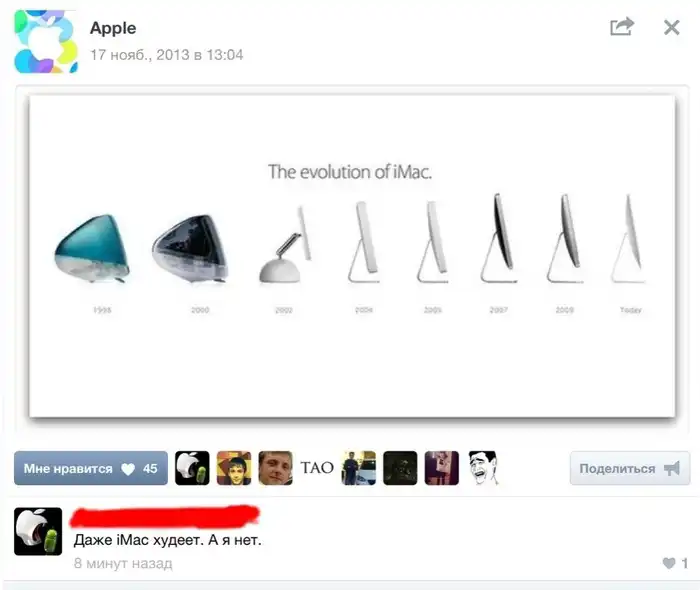Viewport: 700px width, 590px height.
Task: Click the Apple page name link
Action: tap(113, 28)
